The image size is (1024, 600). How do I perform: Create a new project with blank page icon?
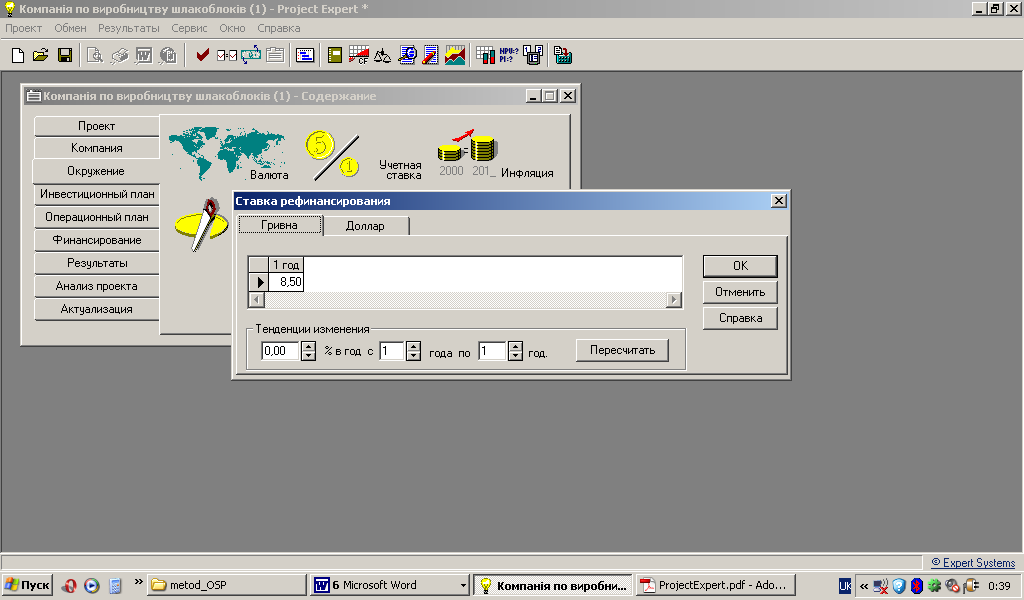pos(18,55)
